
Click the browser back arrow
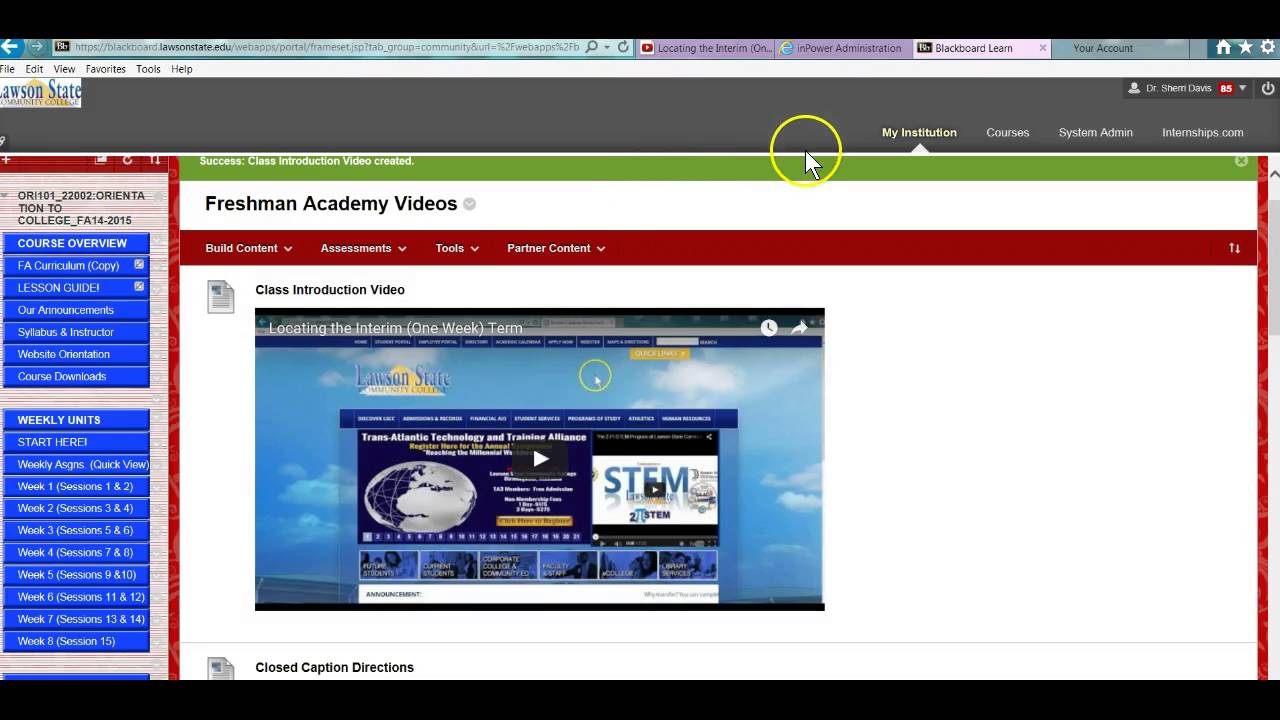pyautogui.click(x=9, y=47)
